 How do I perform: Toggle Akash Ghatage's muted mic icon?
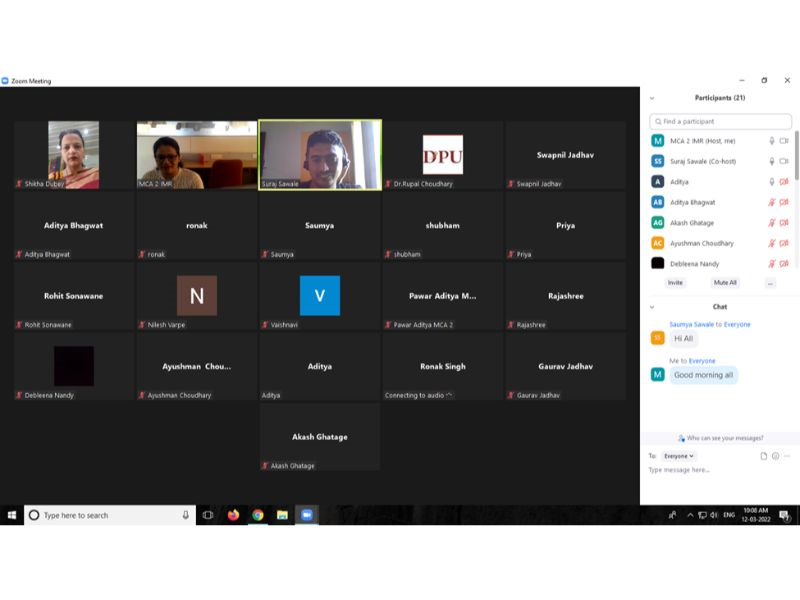pyautogui.click(x=772, y=222)
